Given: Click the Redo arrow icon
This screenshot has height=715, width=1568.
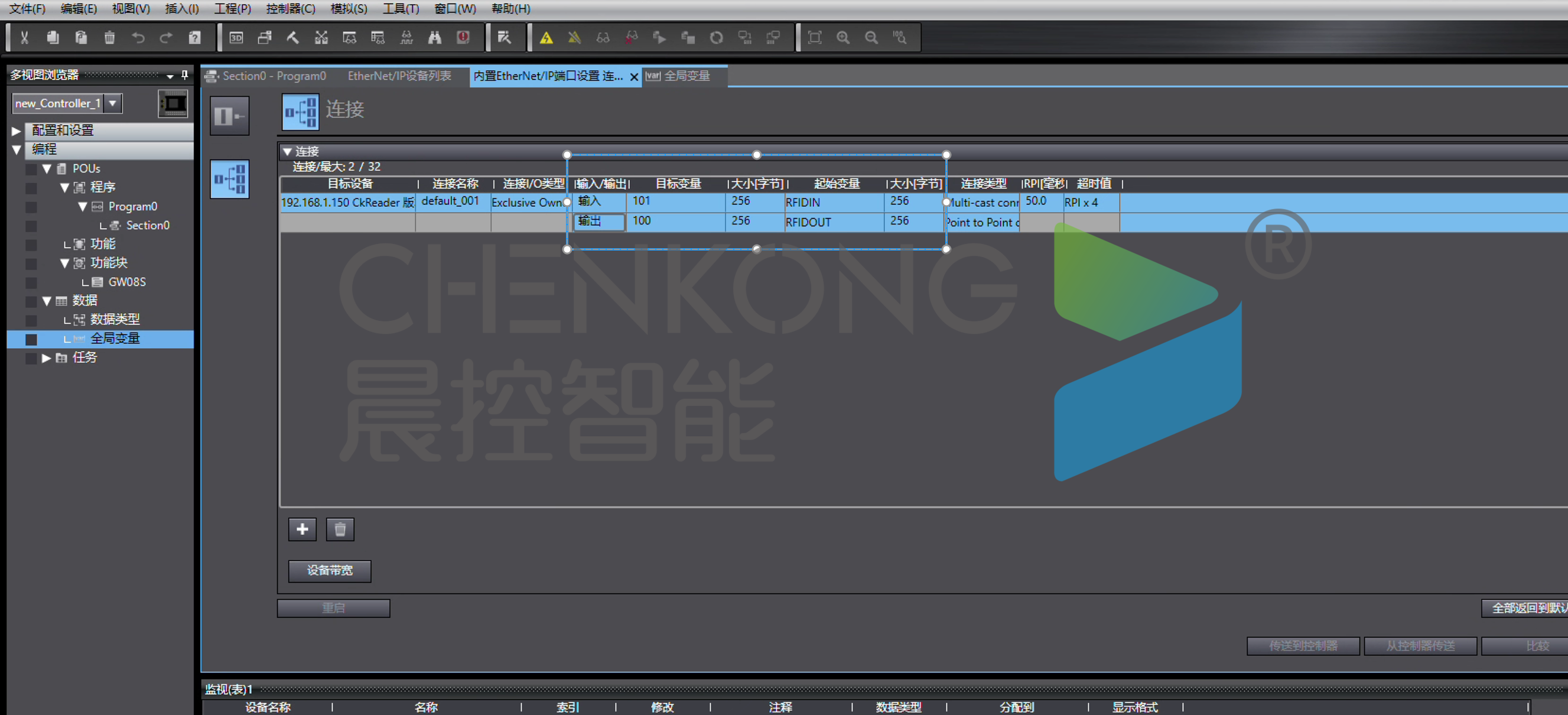Looking at the screenshot, I should [165, 38].
